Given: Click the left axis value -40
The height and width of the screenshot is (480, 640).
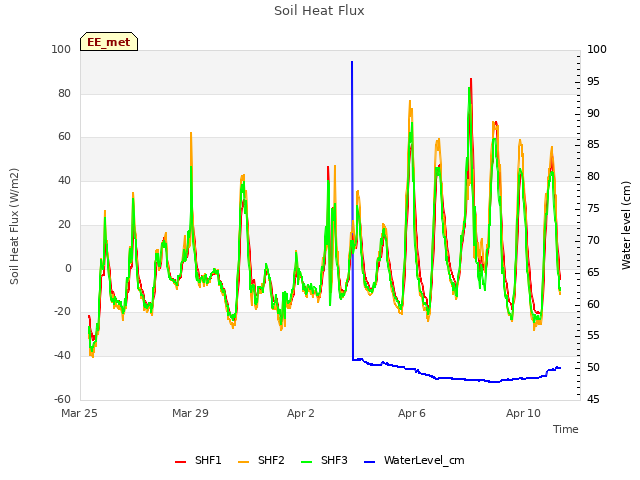Looking at the screenshot, I should (x=62, y=355).
